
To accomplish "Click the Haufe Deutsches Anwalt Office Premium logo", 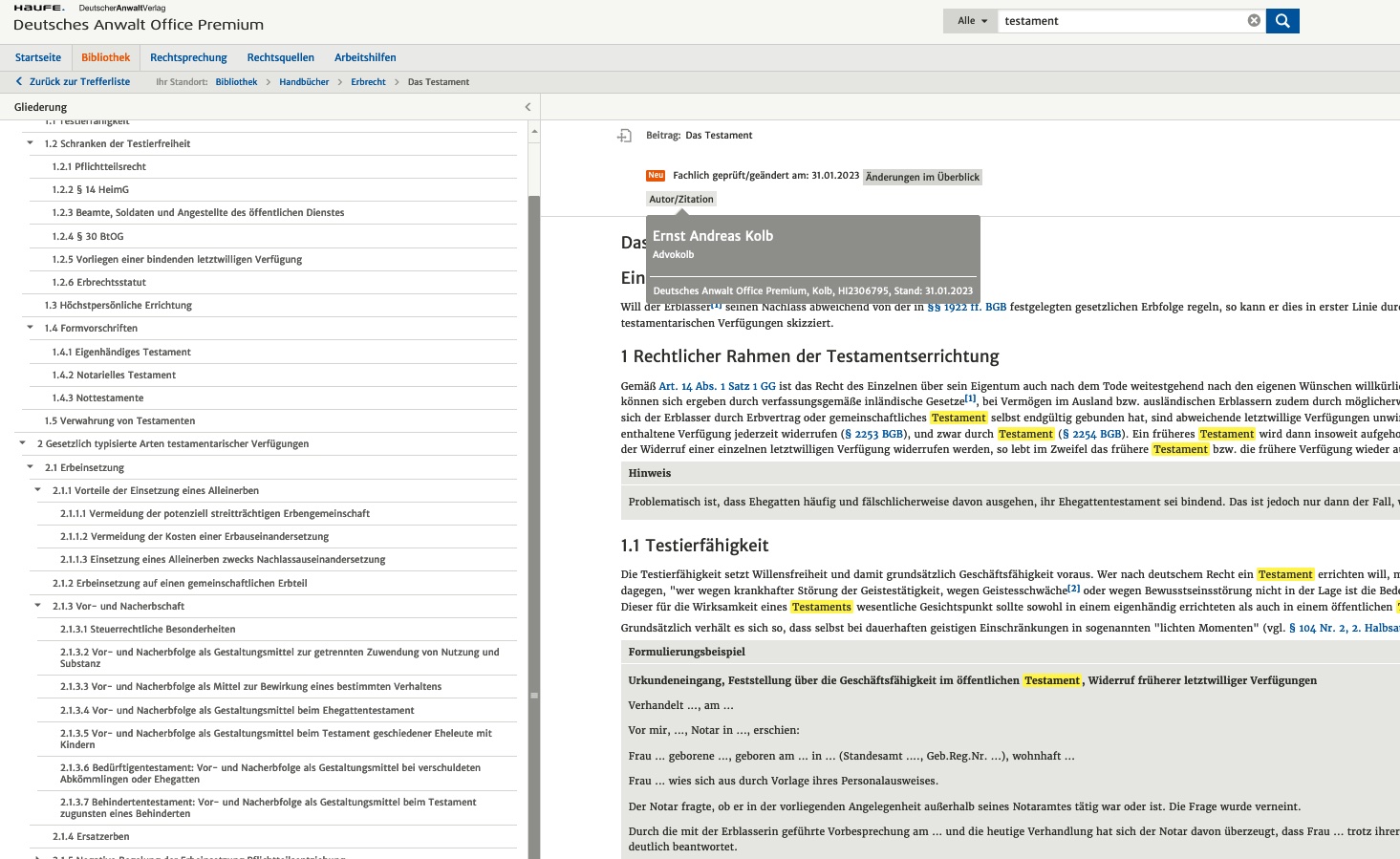I will pyautogui.click(x=139, y=18).
